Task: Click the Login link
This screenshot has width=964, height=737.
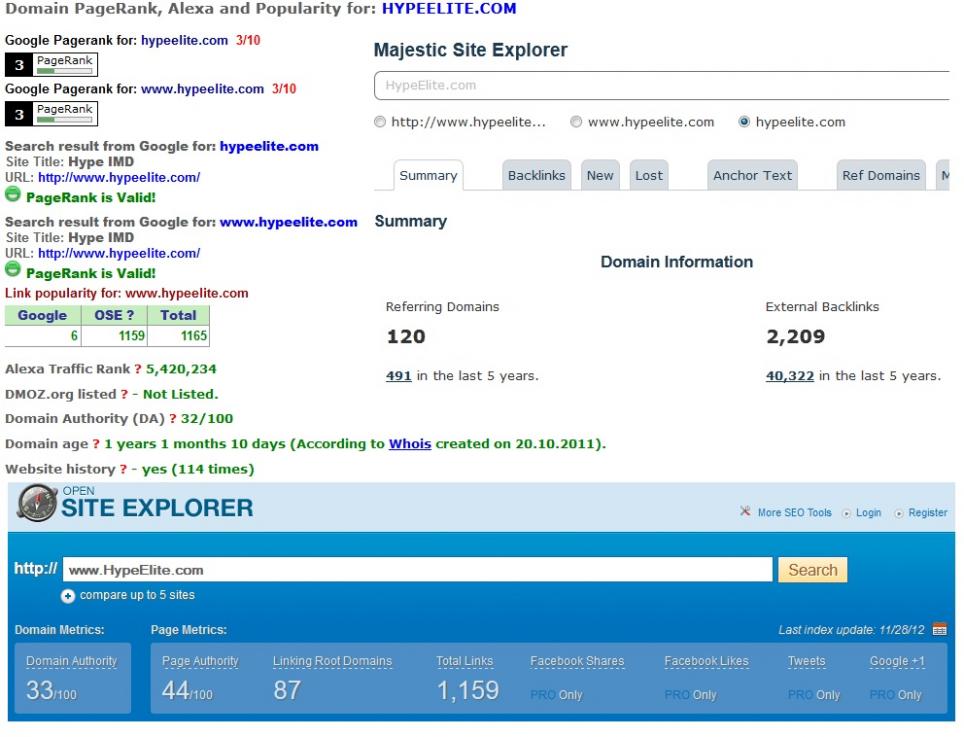Action: click(868, 513)
